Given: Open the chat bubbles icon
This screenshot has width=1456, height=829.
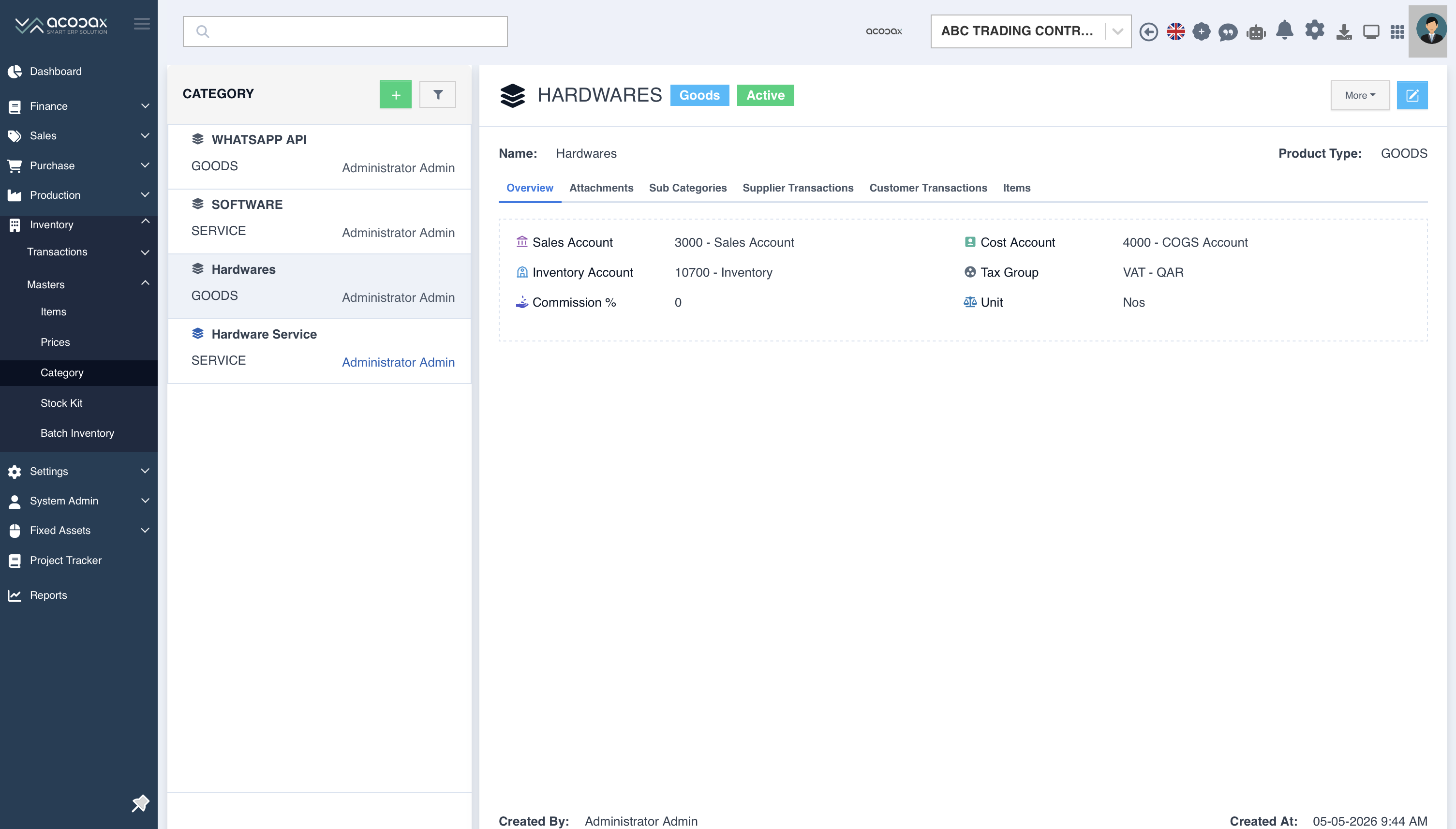Looking at the screenshot, I should click(x=1228, y=32).
